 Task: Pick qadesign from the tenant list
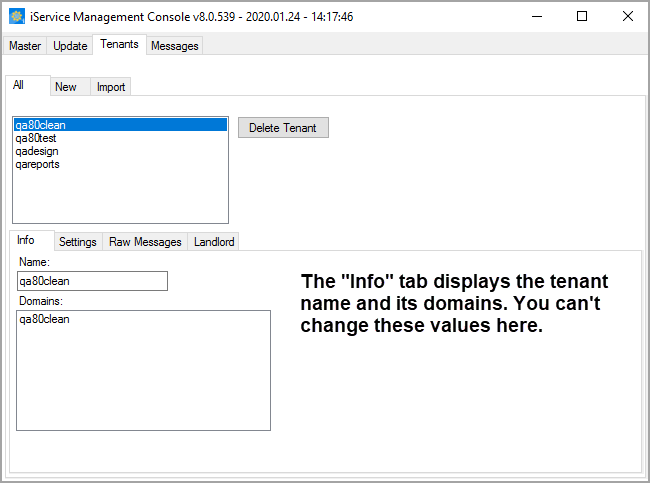(x=37, y=151)
